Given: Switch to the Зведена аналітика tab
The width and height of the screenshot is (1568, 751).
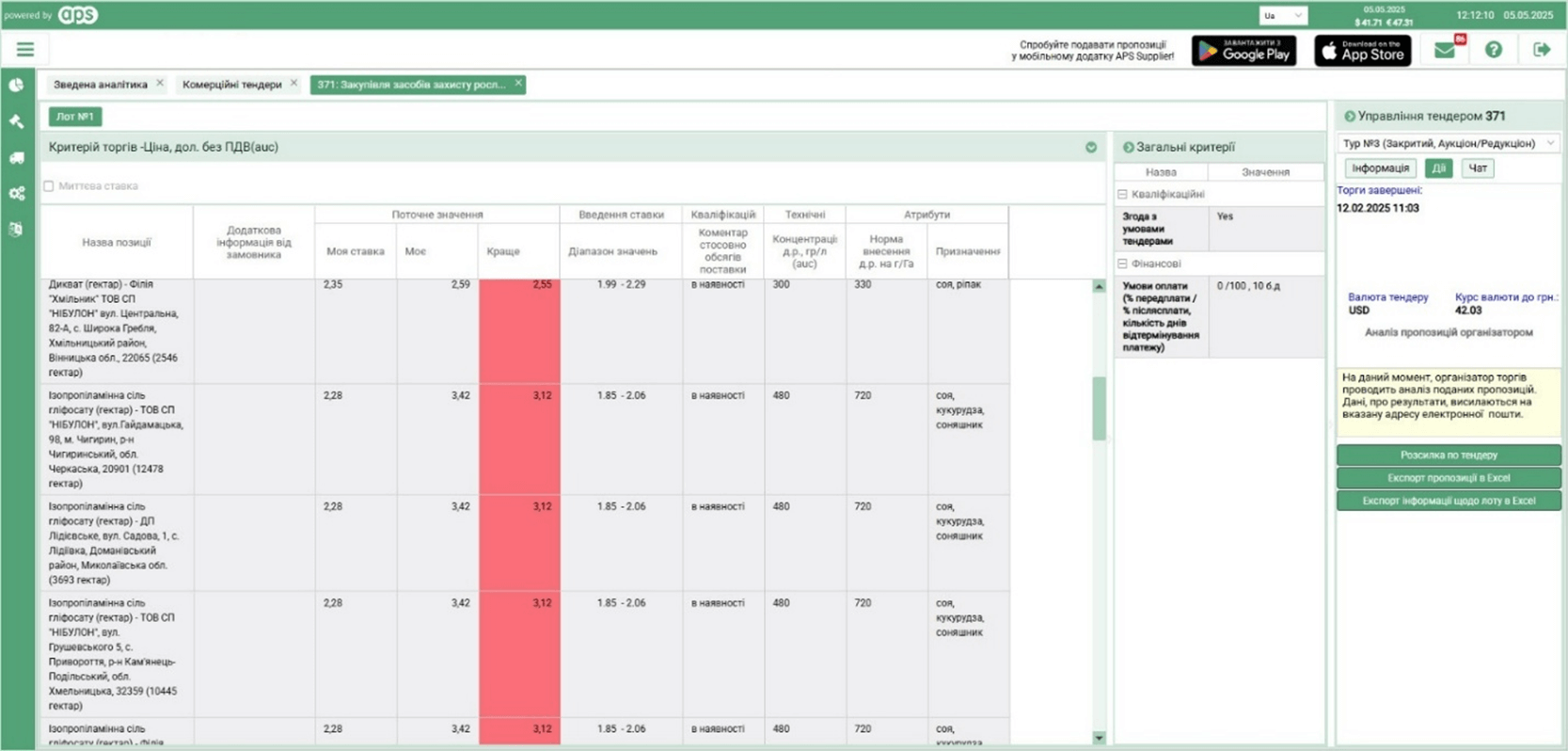Looking at the screenshot, I should point(101,85).
